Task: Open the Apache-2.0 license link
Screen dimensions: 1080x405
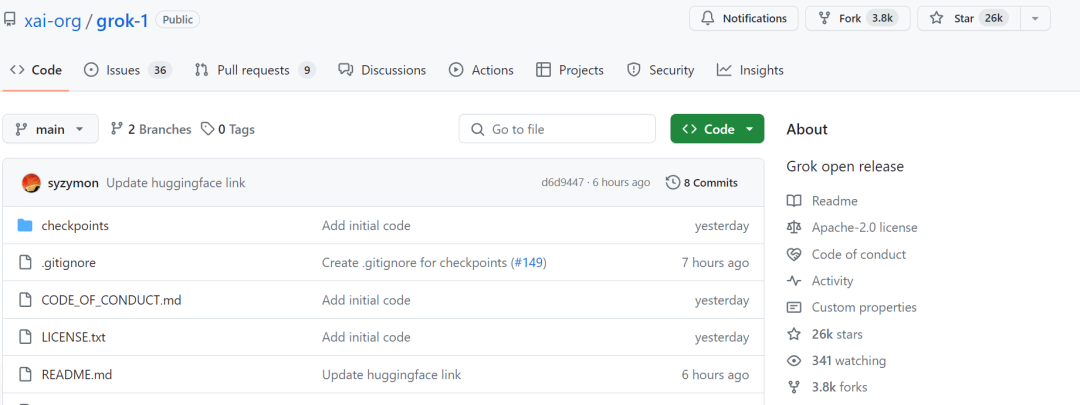Action: click(864, 228)
